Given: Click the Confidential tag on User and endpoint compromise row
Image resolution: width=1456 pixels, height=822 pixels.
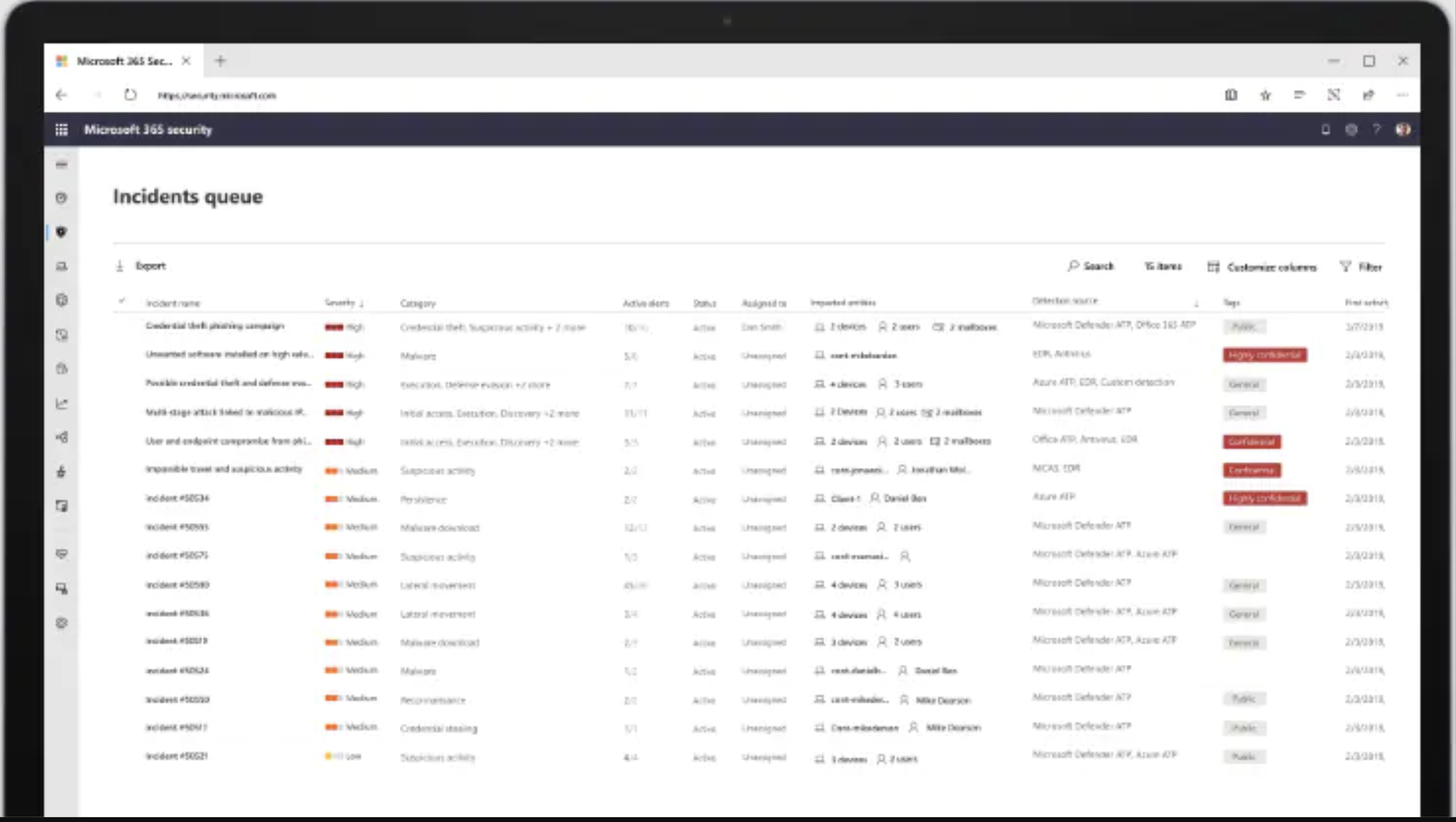Looking at the screenshot, I should [x=1251, y=442].
